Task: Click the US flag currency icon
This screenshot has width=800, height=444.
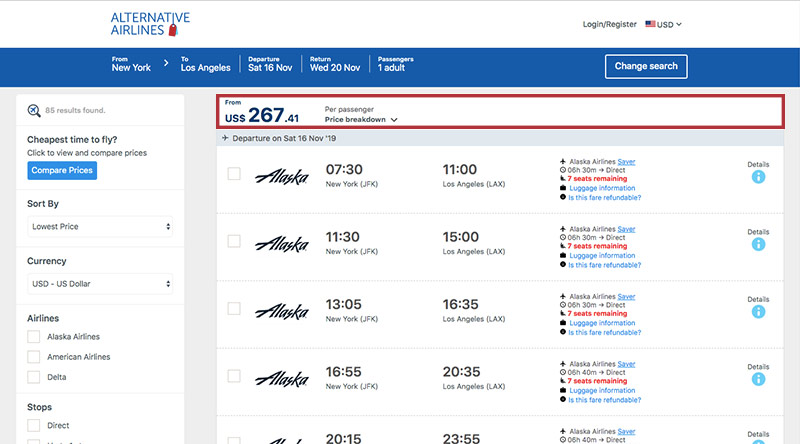Action: (650, 24)
